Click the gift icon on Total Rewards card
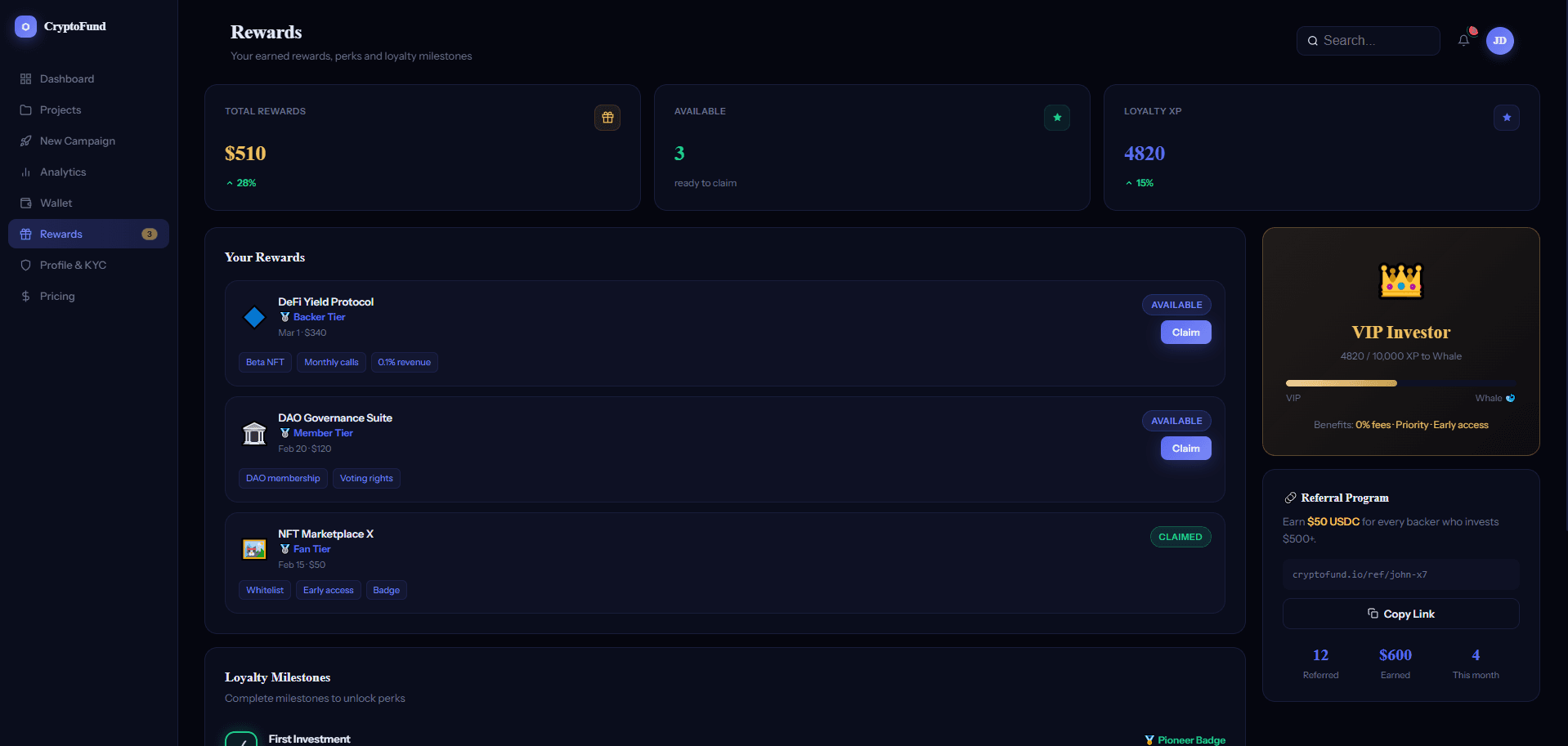1568x746 pixels. tap(607, 118)
